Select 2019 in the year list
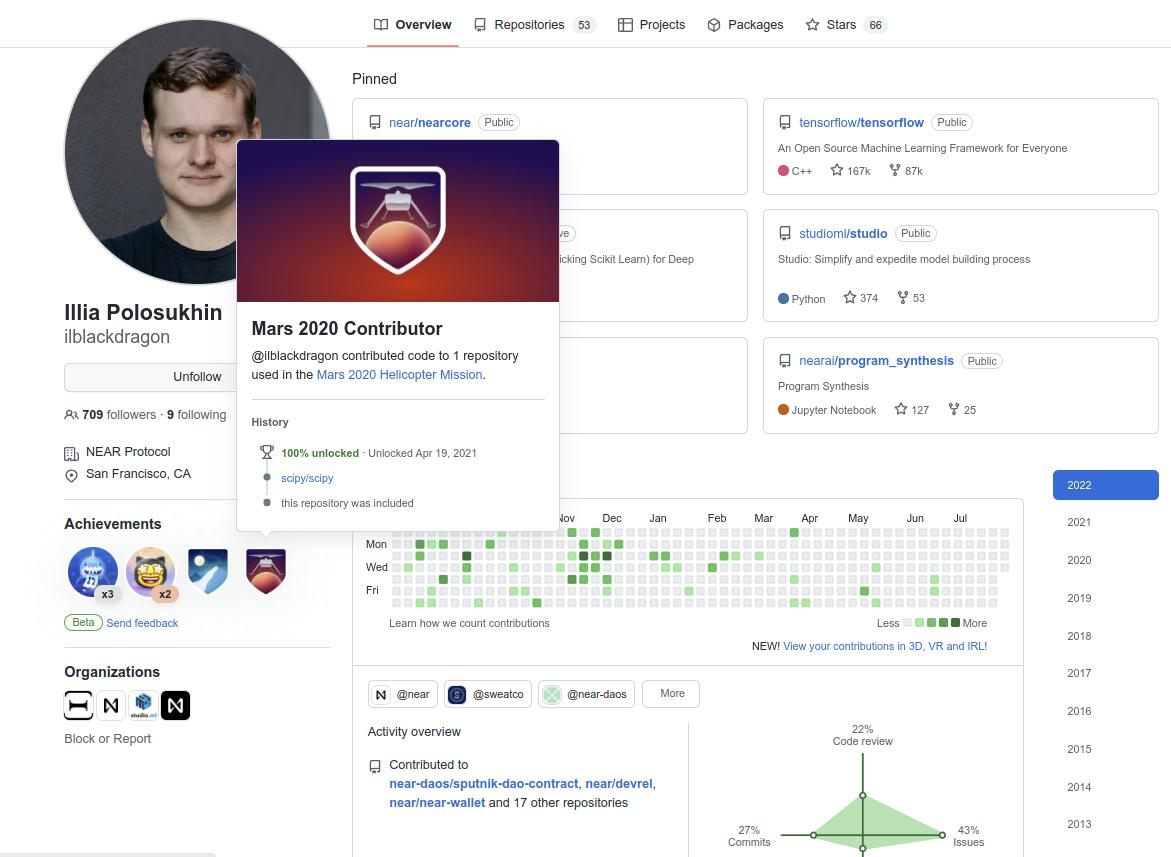 pos(1078,598)
